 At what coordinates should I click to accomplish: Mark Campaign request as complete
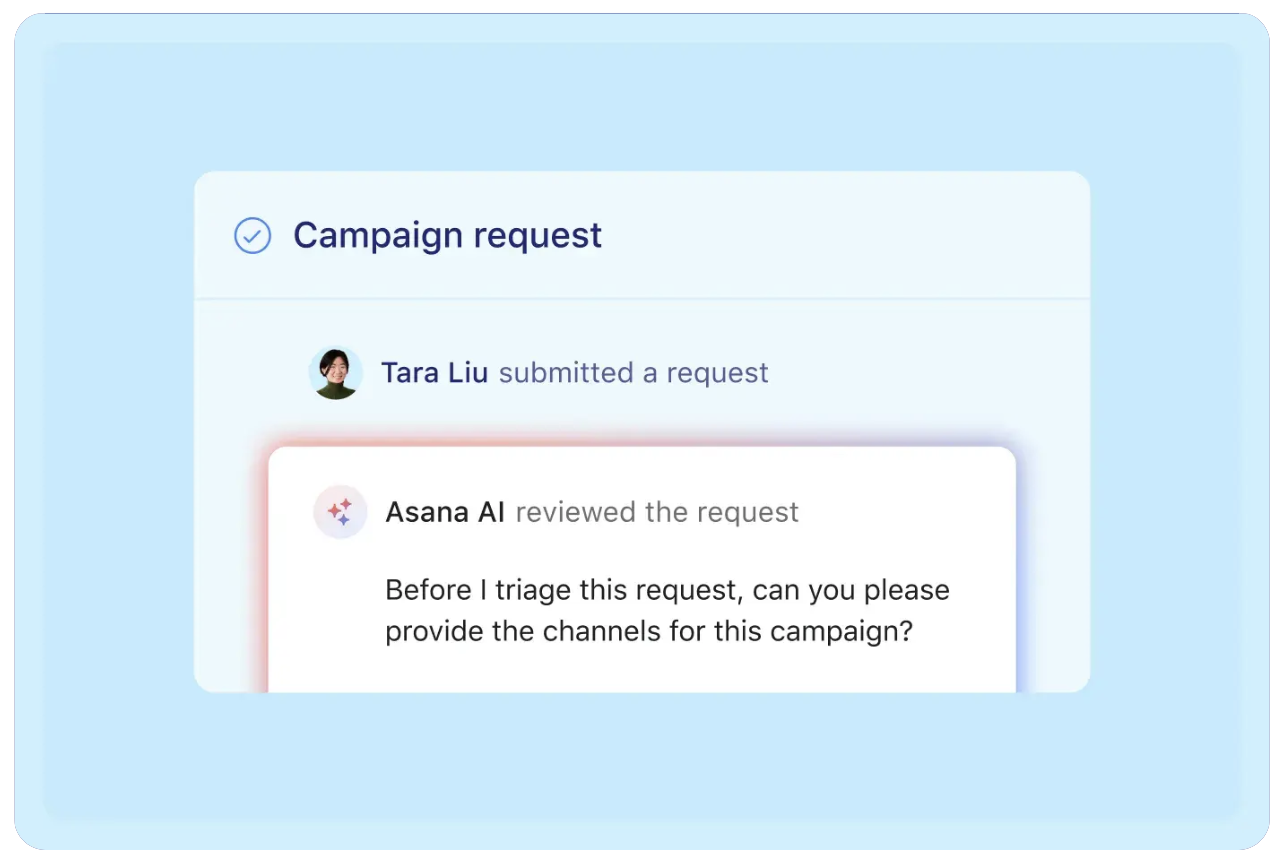coord(252,236)
